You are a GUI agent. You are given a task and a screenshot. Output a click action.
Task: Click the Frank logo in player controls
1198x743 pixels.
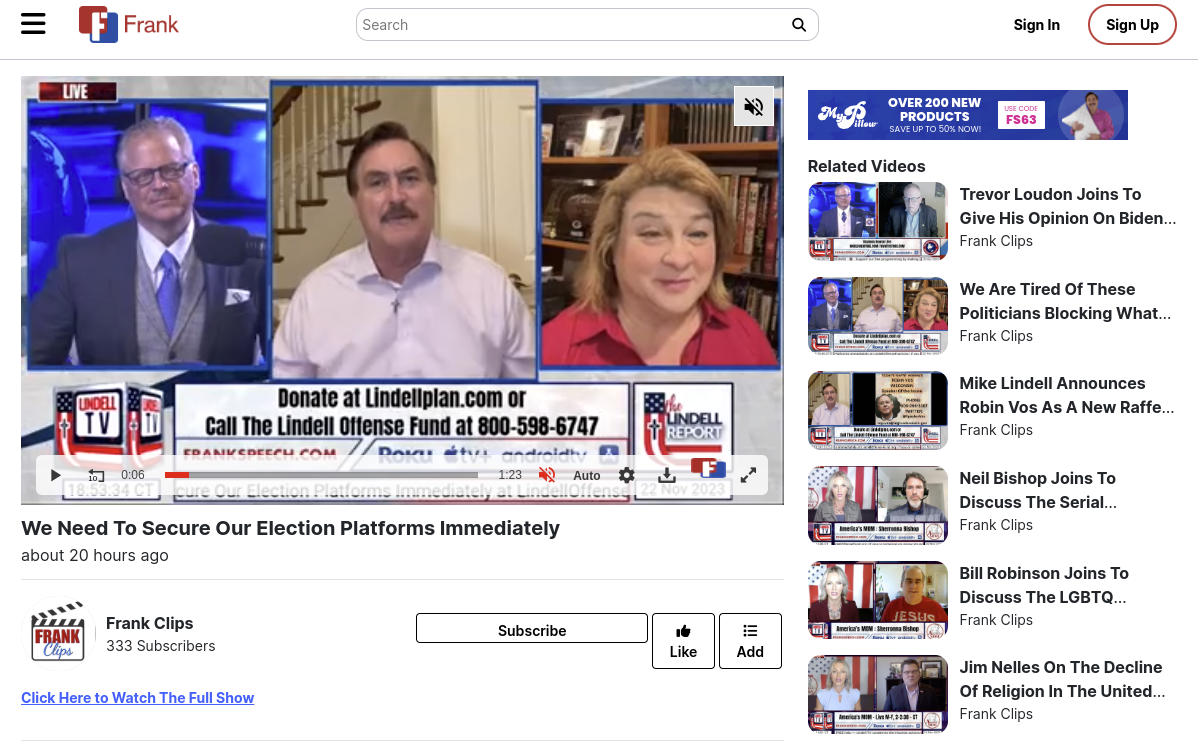click(708, 469)
